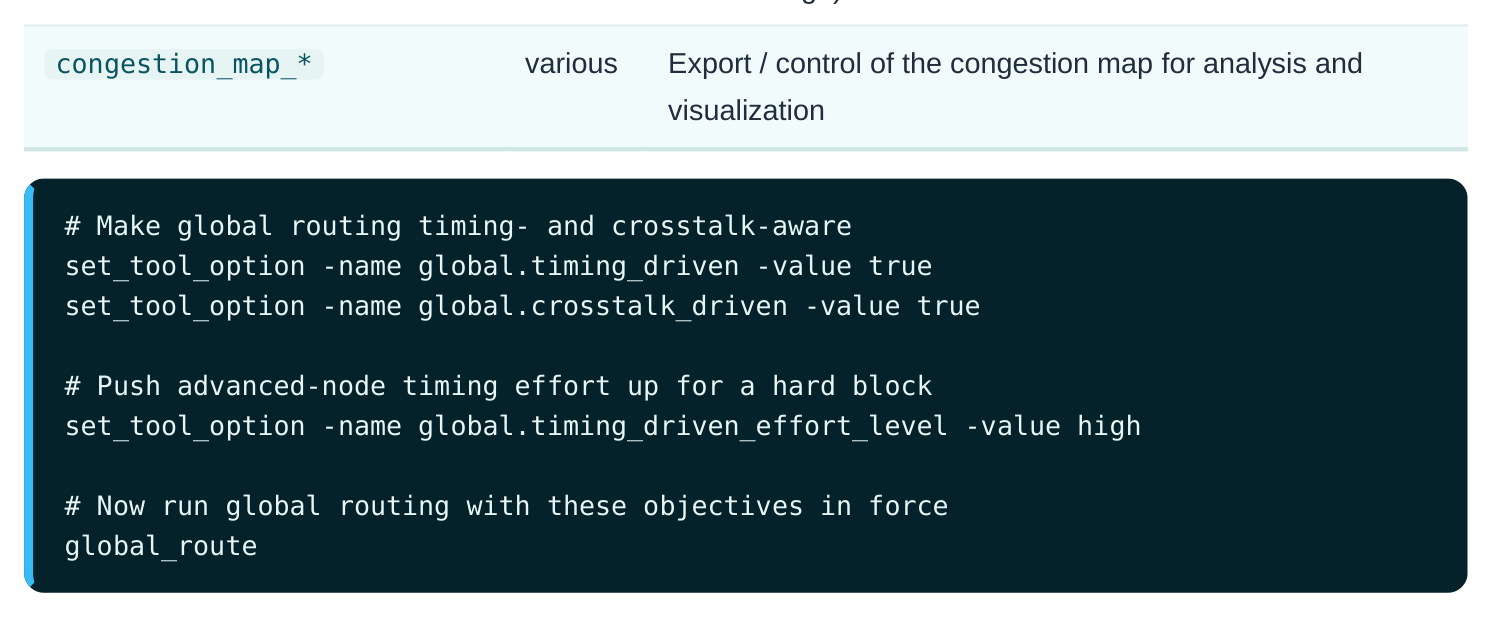Click the blue left border of code block
Viewport: 1494px width, 618px height.
[x=28, y=386]
